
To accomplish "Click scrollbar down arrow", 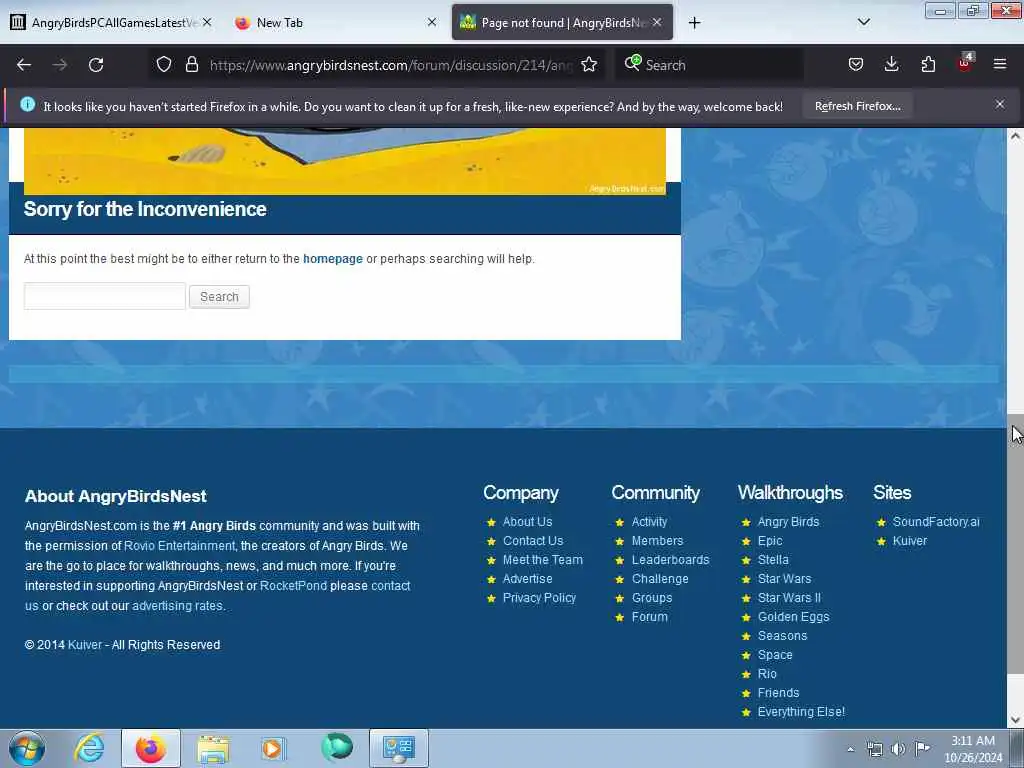I will coord(1015,720).
